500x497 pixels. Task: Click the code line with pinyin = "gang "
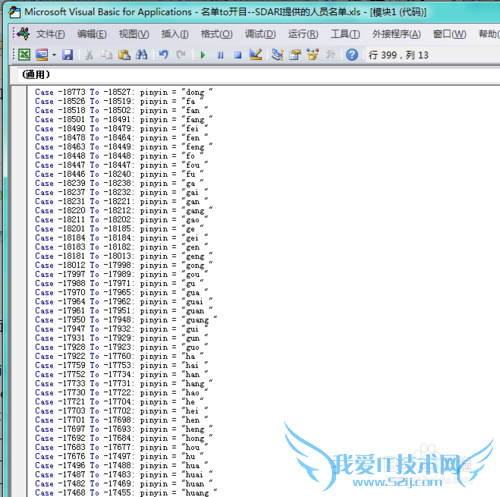point(124,210)
